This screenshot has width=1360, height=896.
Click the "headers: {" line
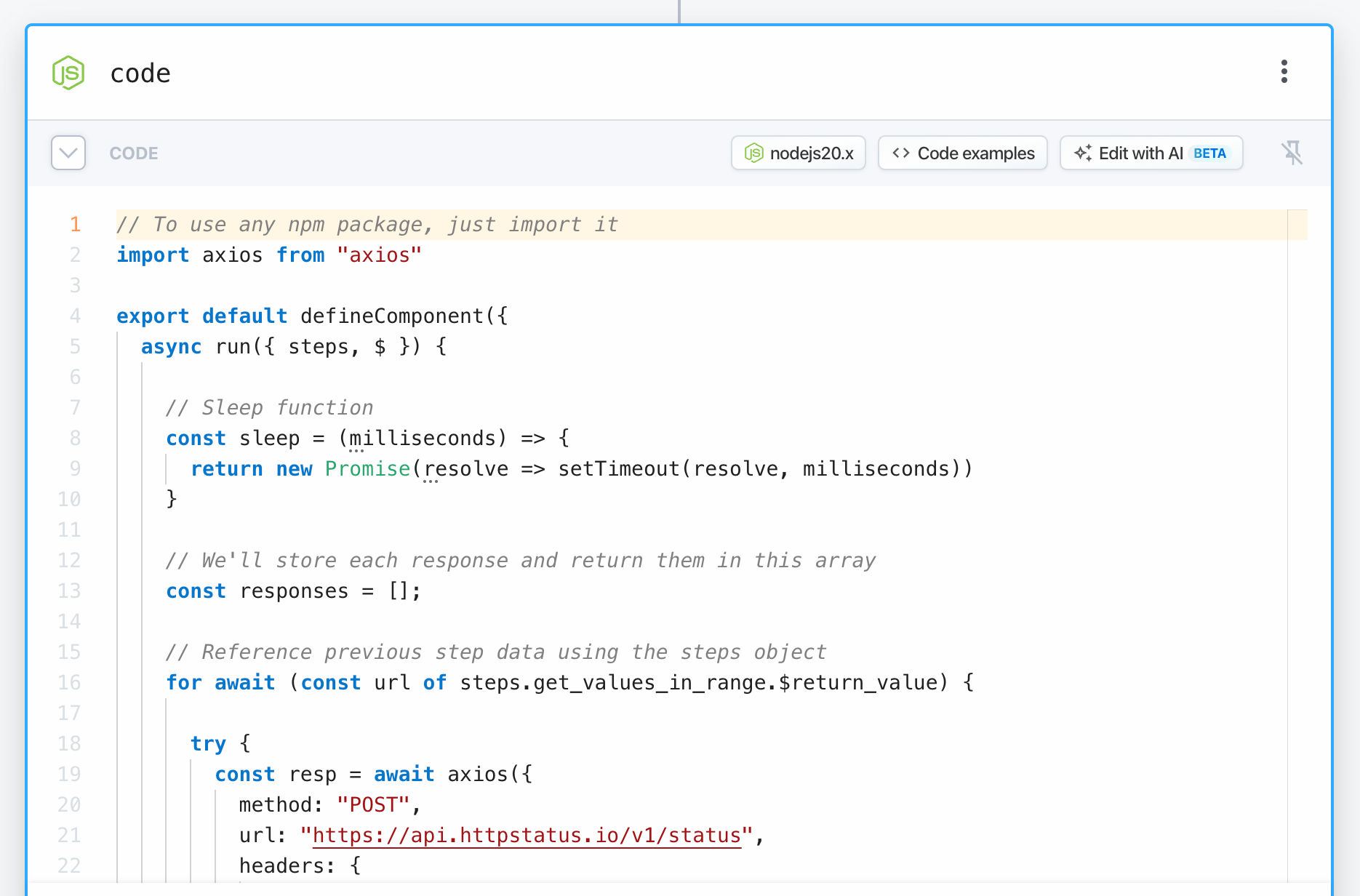[x=300, y=865]
